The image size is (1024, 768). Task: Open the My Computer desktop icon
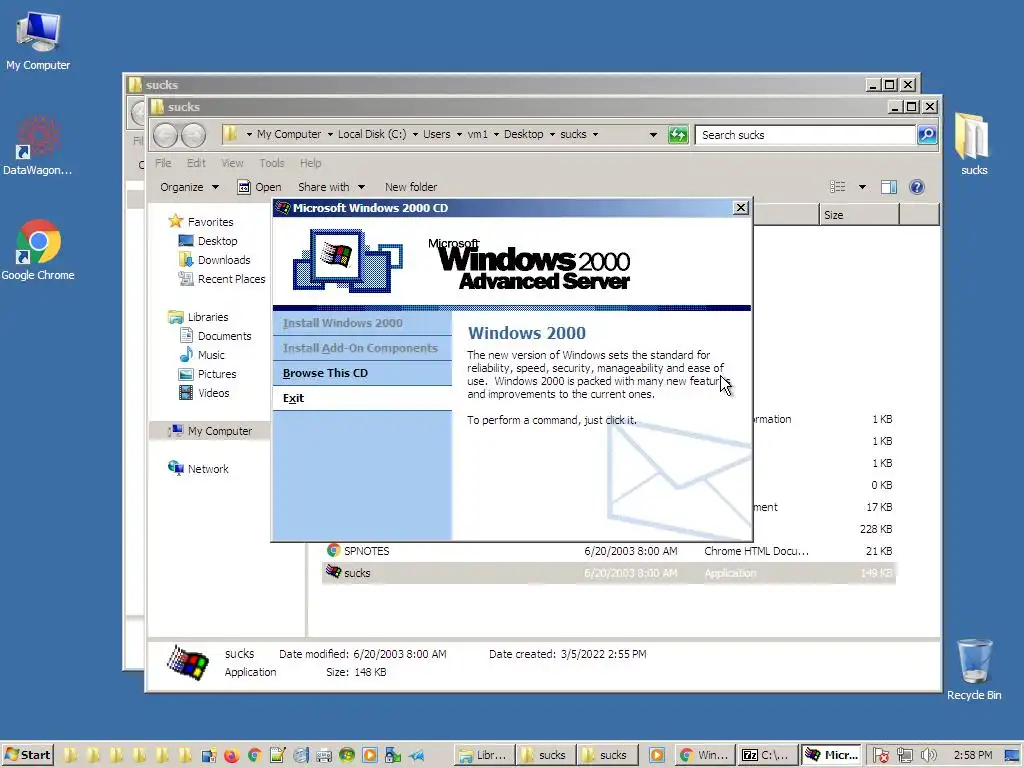coord(38,40)
